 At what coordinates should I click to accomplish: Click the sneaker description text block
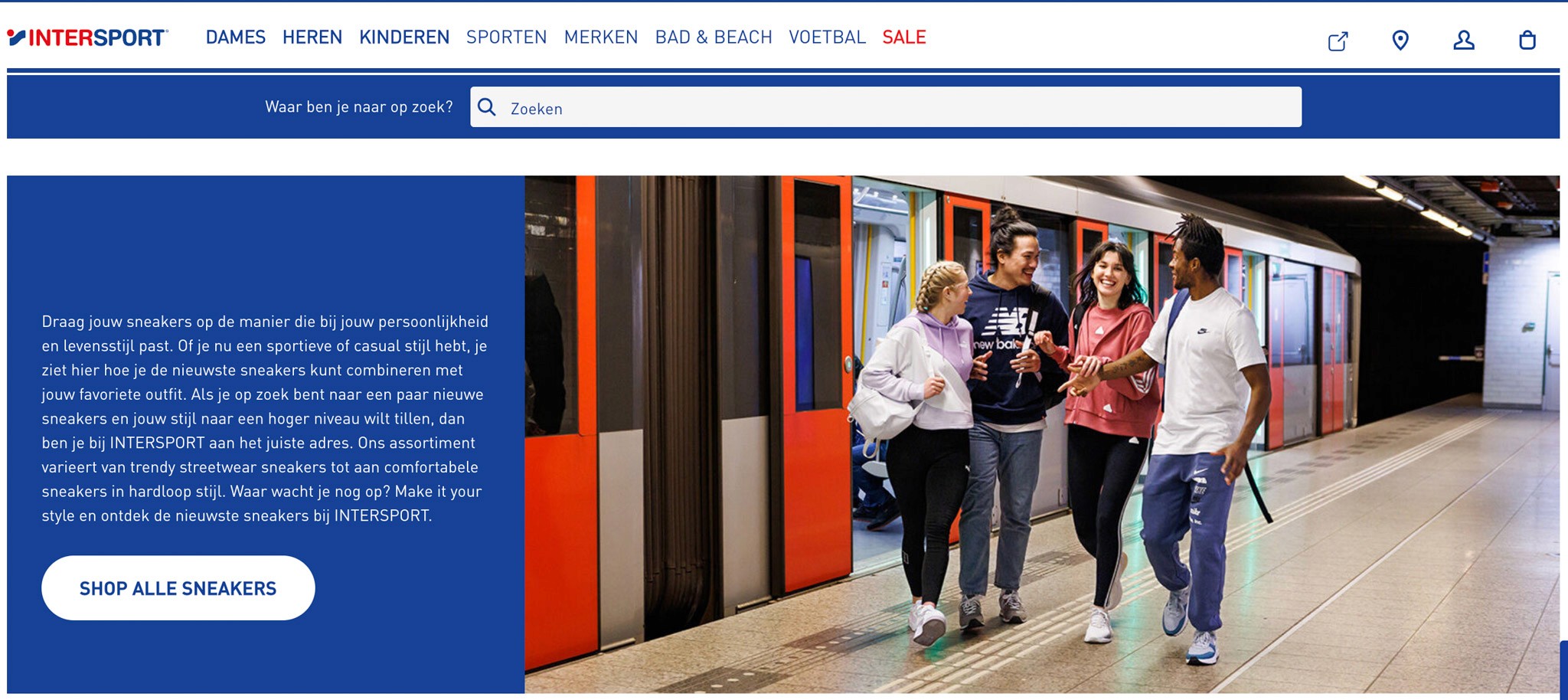click(265, 418)
